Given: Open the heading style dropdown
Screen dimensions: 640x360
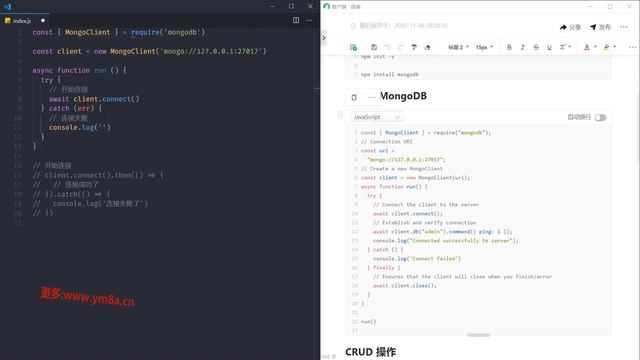Looking at the screenshot, I should [x=458, y=47].
